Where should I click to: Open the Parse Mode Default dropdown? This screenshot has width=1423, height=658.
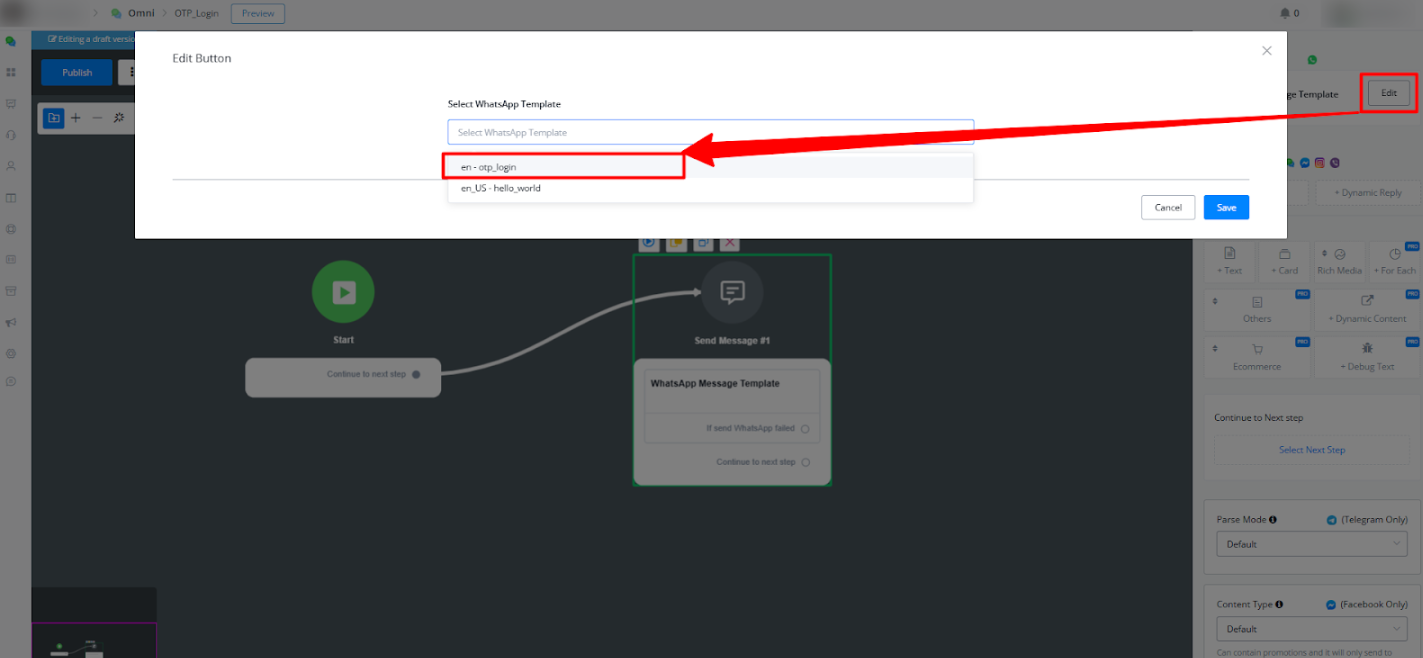point(1311,544)
